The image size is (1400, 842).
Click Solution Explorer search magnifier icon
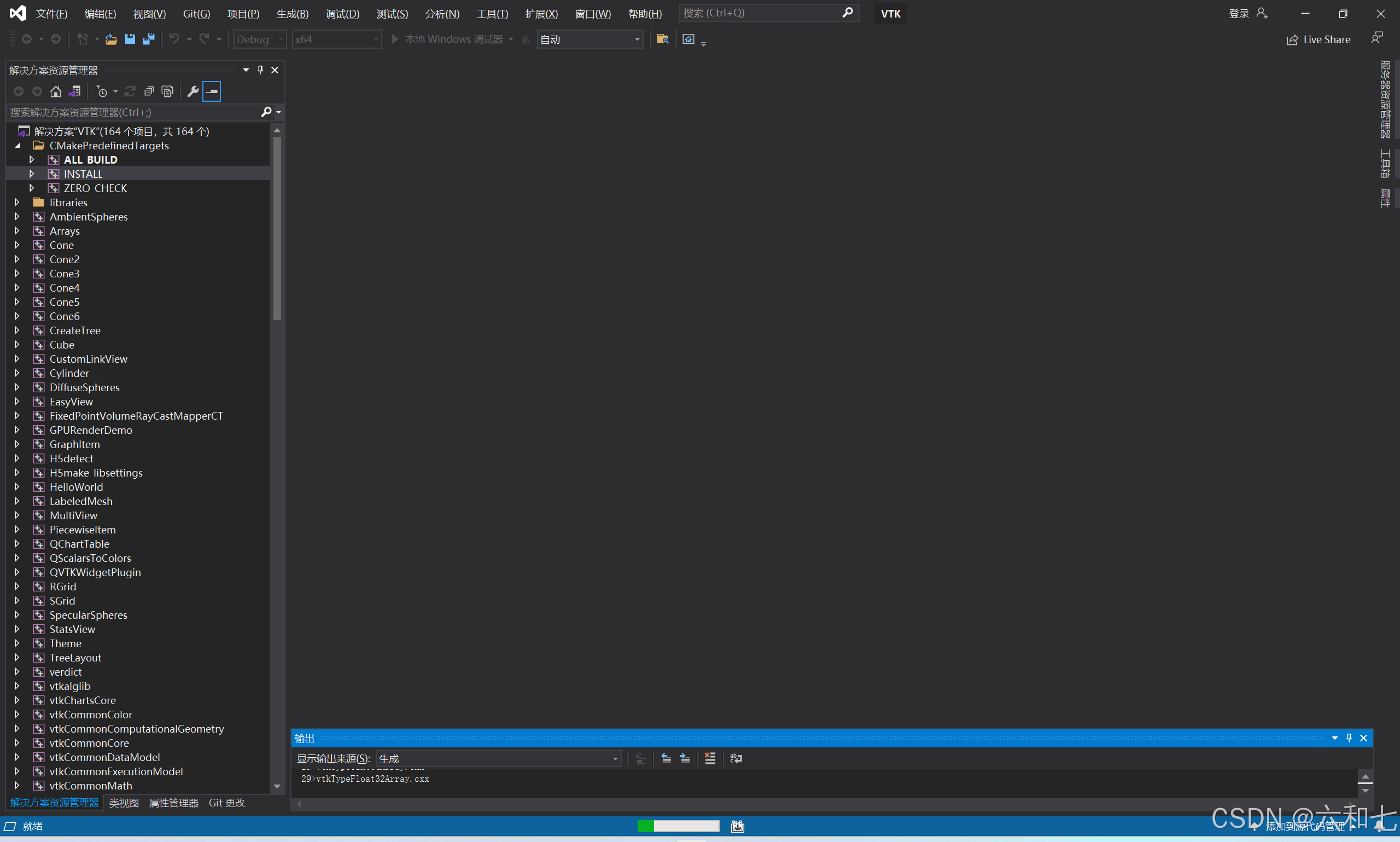click(266, 112)
